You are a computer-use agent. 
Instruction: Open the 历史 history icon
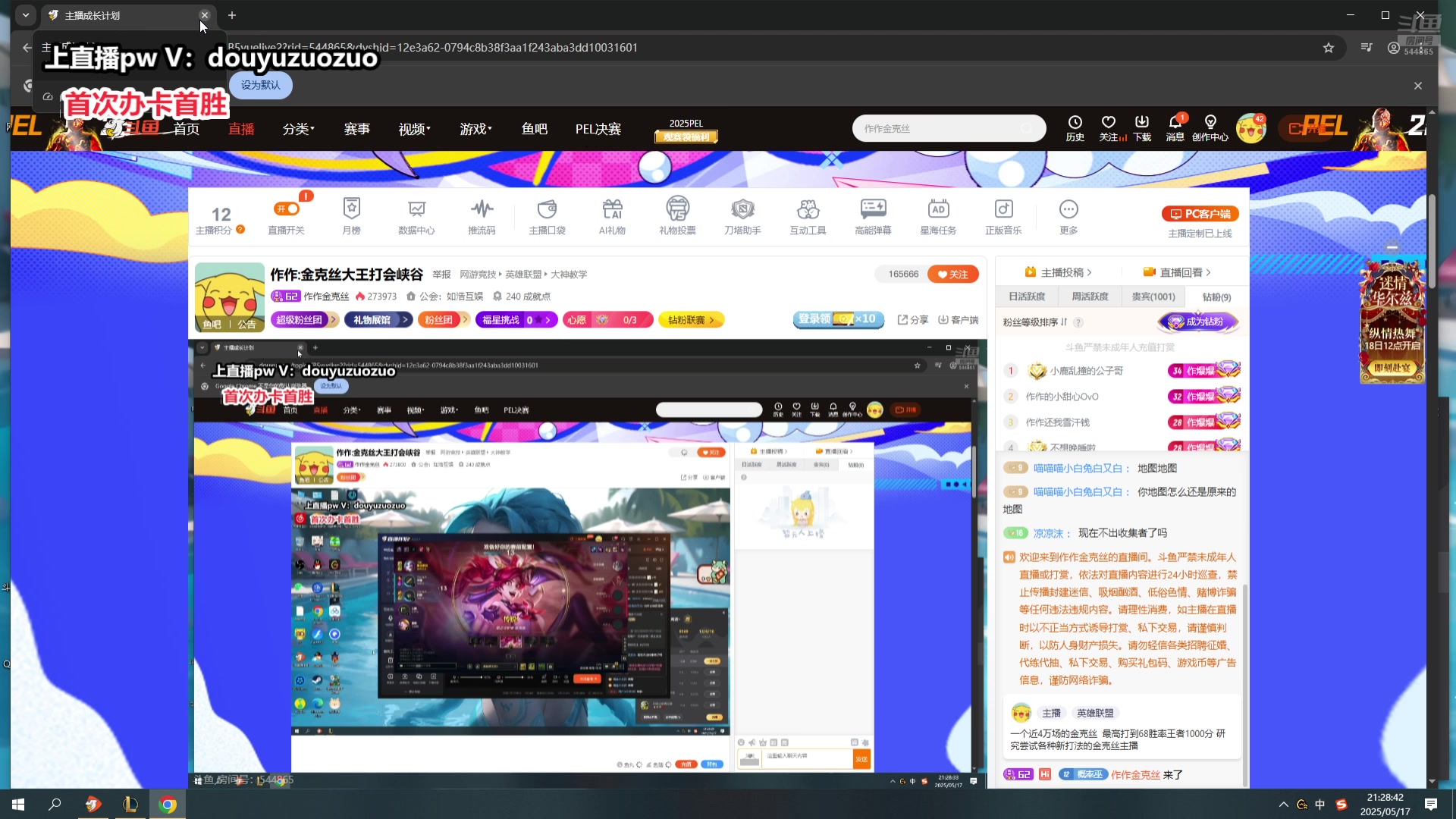[1075, 128]
